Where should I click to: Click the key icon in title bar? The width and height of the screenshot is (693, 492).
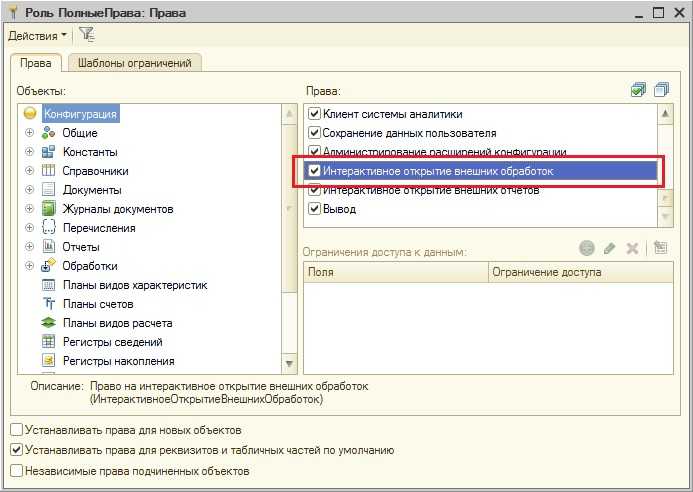(13, 12)
